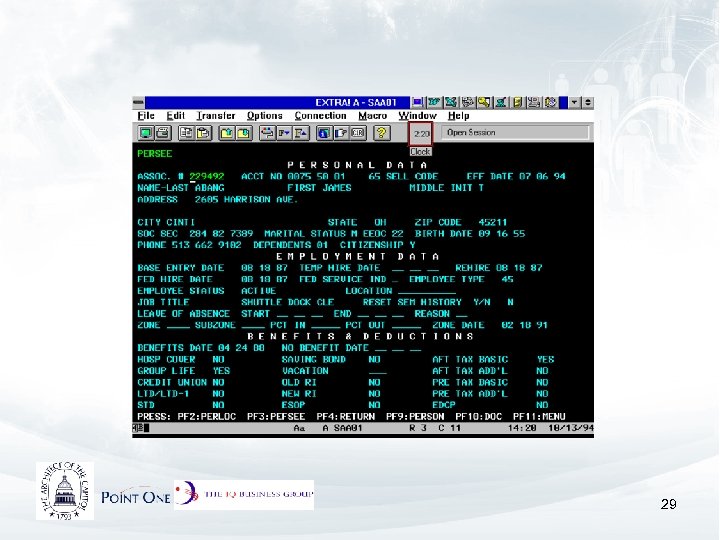Click the employee status ACTIVE

[259, 291]
